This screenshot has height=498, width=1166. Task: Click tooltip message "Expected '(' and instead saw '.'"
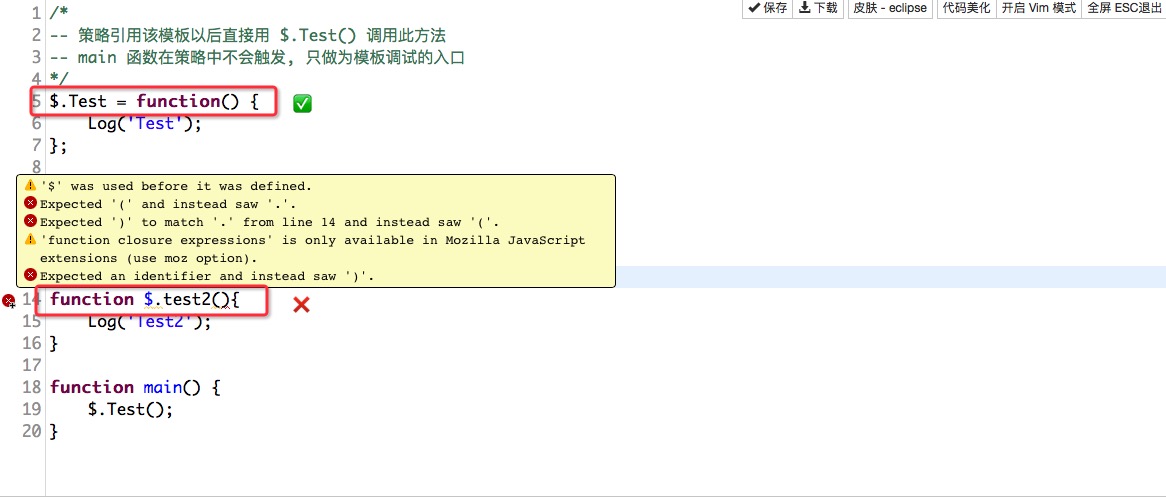point(169,204)
